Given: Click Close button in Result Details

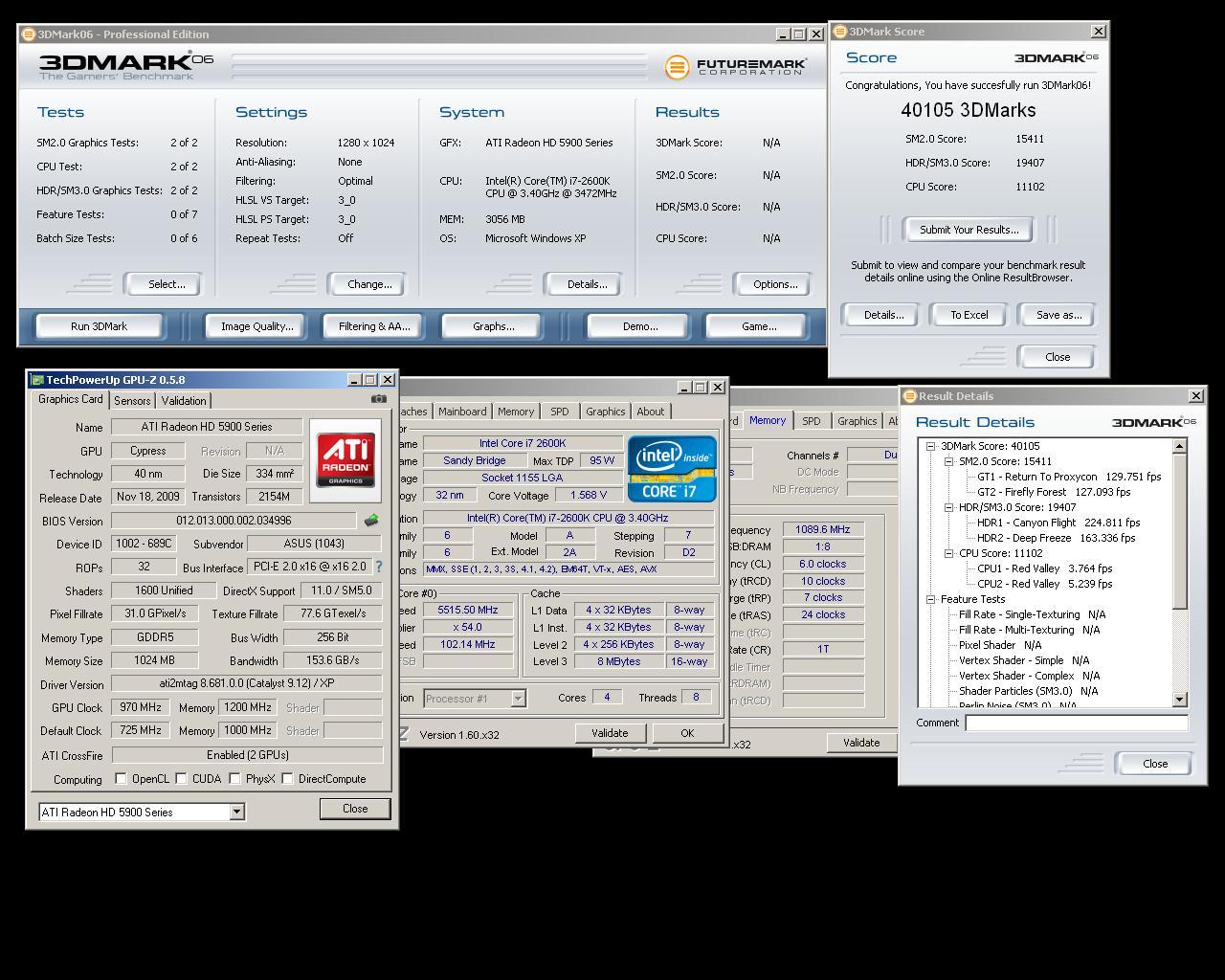Looking at the screenshot, I should tap(1155, 764).
